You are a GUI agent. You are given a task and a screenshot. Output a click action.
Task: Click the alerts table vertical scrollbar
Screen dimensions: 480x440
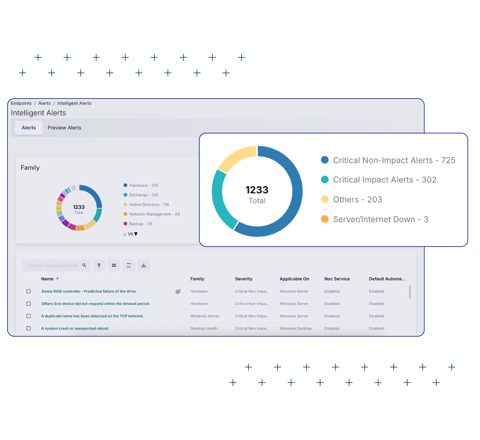click(x=410, y=292)
